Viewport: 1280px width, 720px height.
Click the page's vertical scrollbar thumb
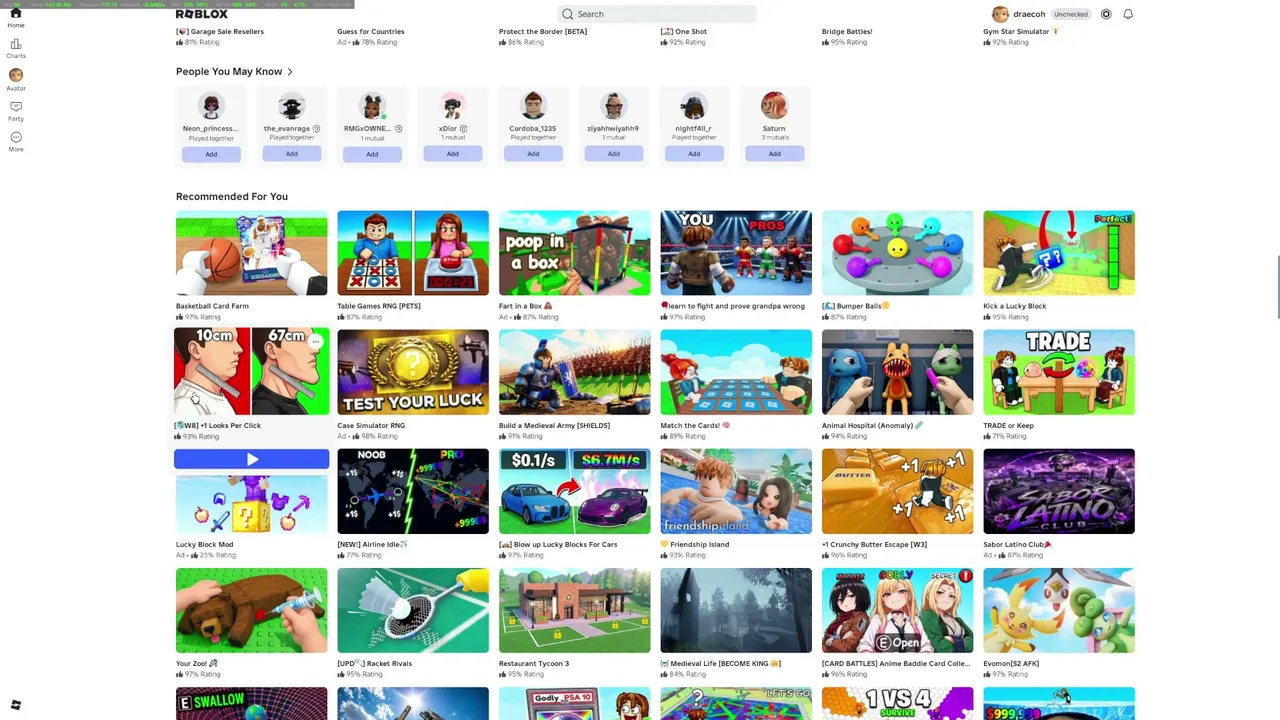point(1277,288)
